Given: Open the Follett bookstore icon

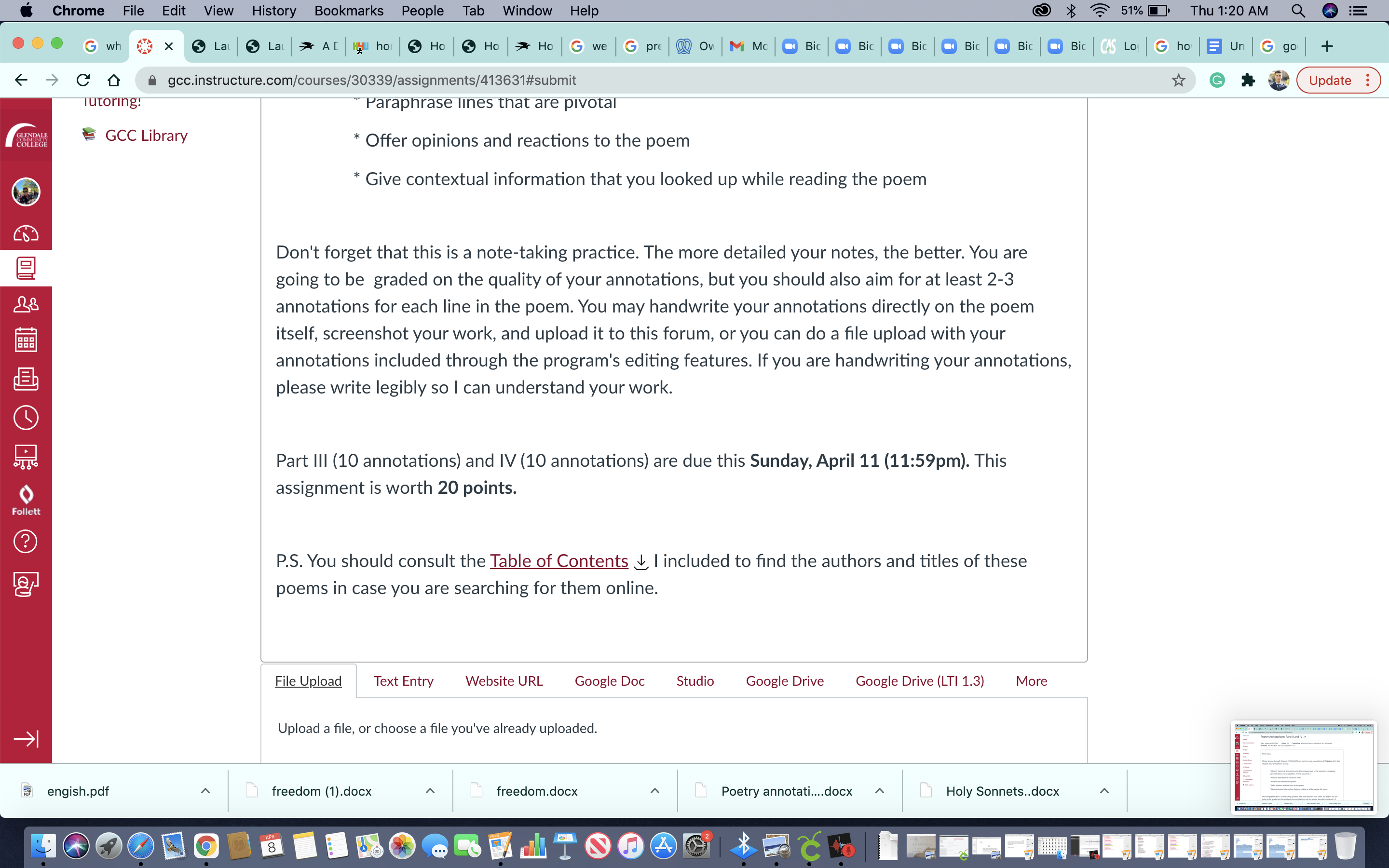Looking at the screenshot, I should pos(26,500).
